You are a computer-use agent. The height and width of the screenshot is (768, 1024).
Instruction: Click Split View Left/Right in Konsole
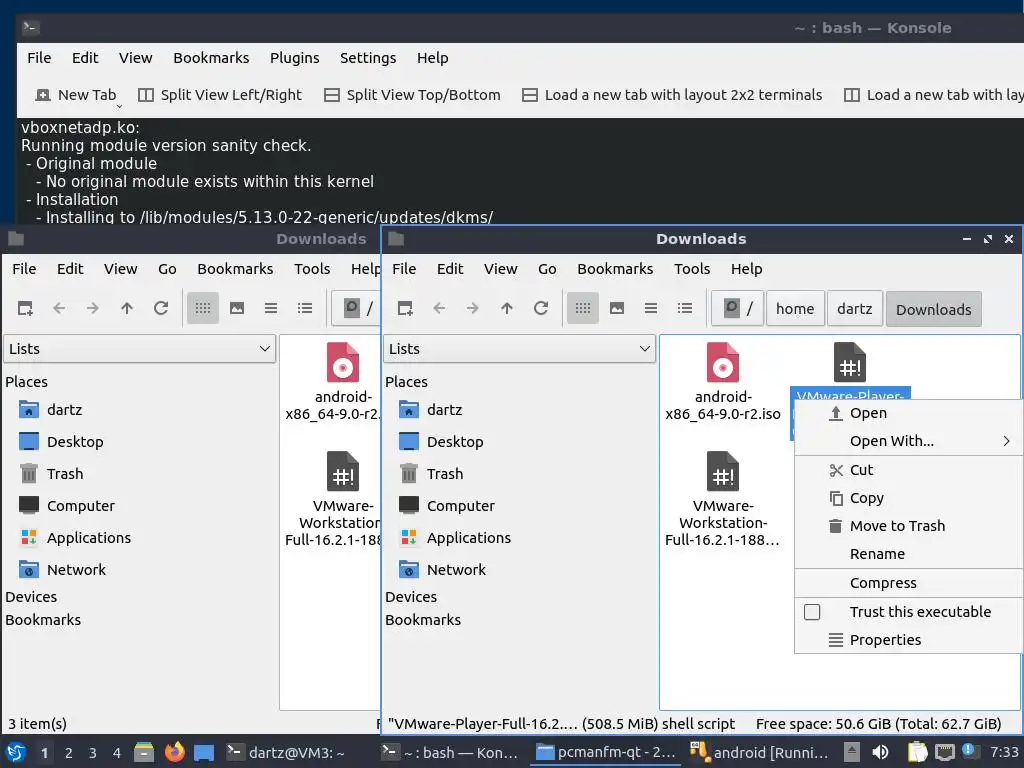pyautogui.click(x=220, y=95)
